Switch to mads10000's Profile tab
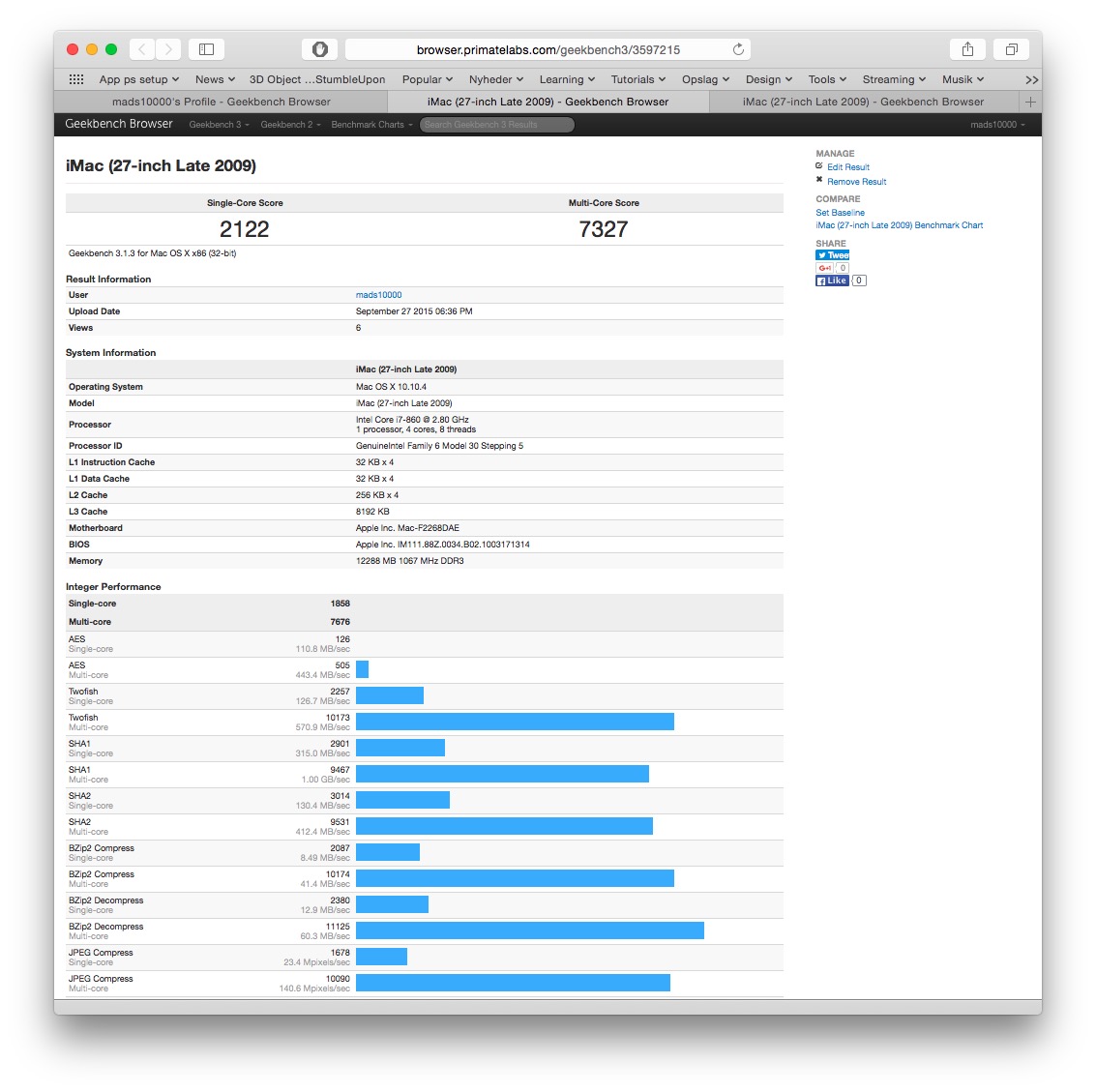1096x1092 pixels. [221, 103]
